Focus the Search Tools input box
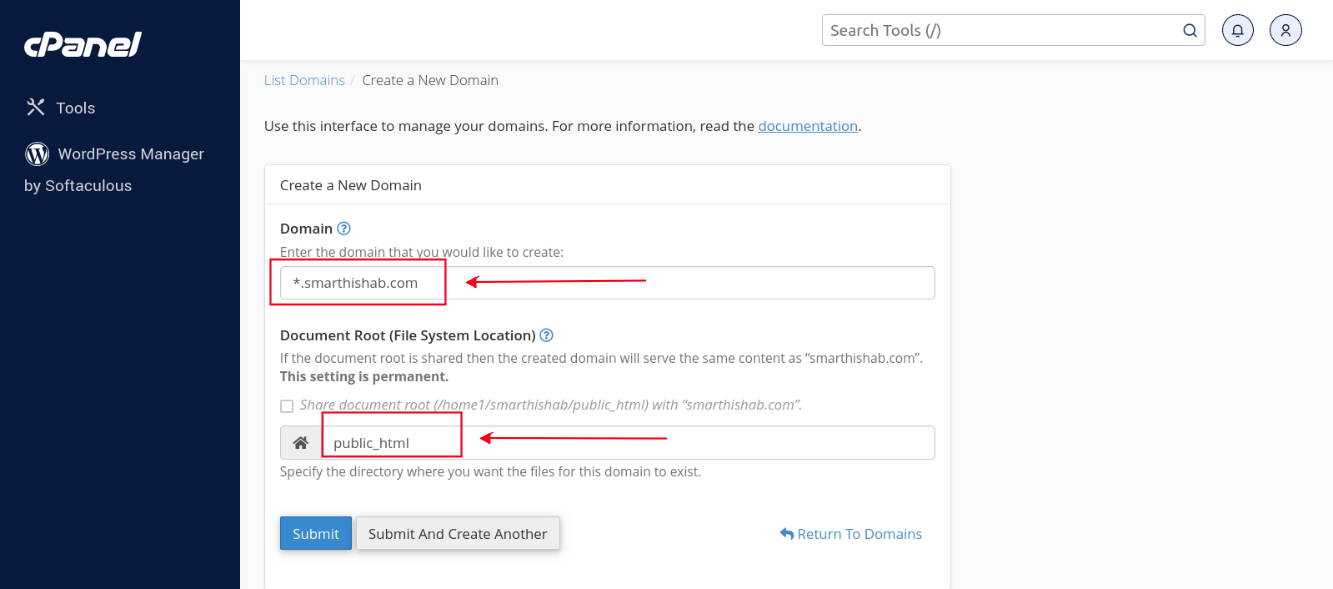The width and height of the screenshot is (1333, 589). 1000,30
